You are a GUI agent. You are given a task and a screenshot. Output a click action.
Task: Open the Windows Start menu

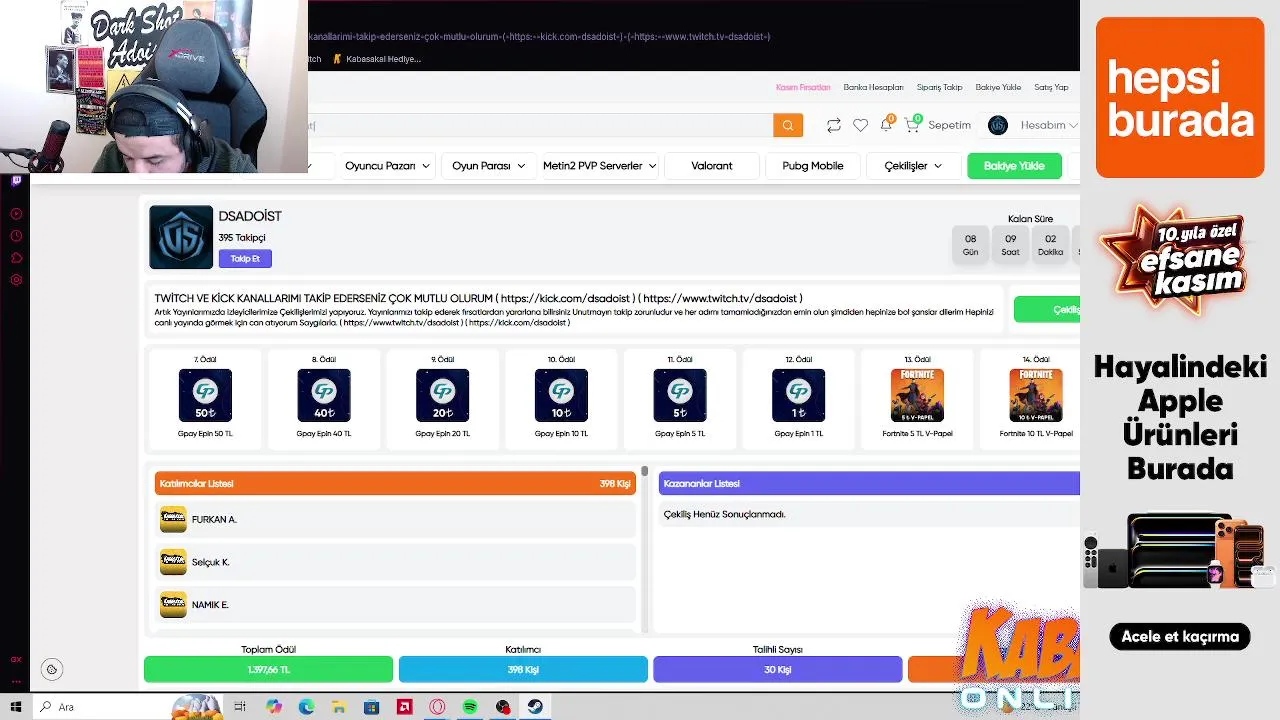[x=16, y=707]
